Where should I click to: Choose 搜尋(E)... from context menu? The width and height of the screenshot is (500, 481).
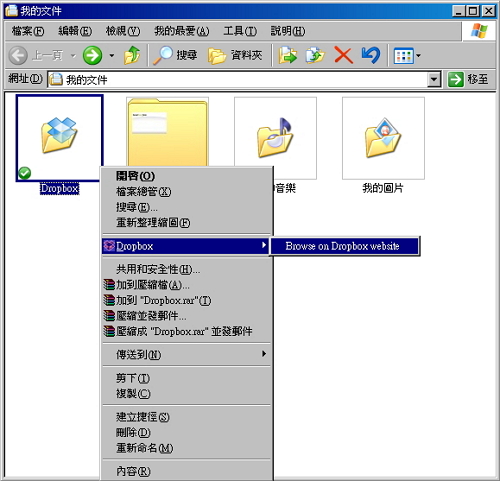click(187, 207)
